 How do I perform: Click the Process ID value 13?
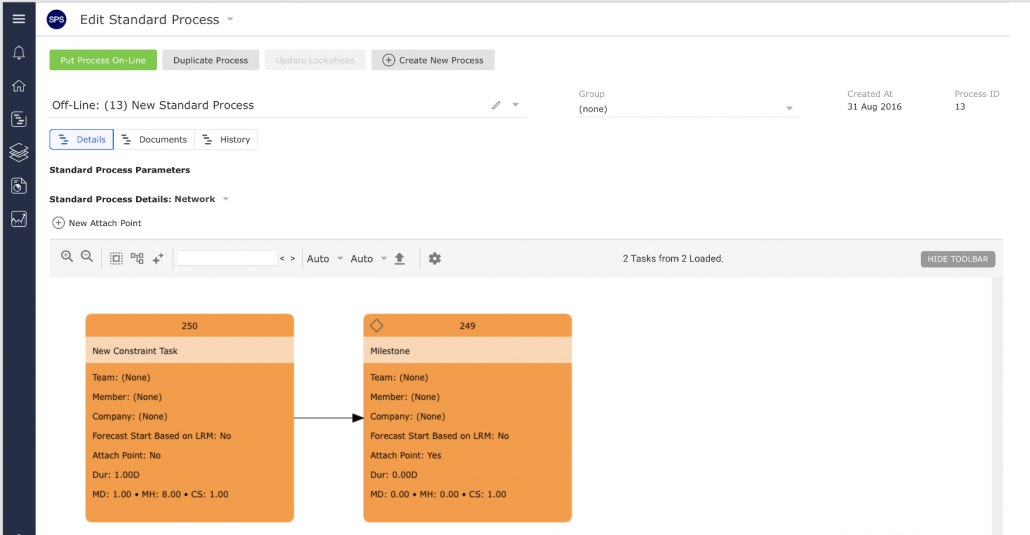(960, 106)
